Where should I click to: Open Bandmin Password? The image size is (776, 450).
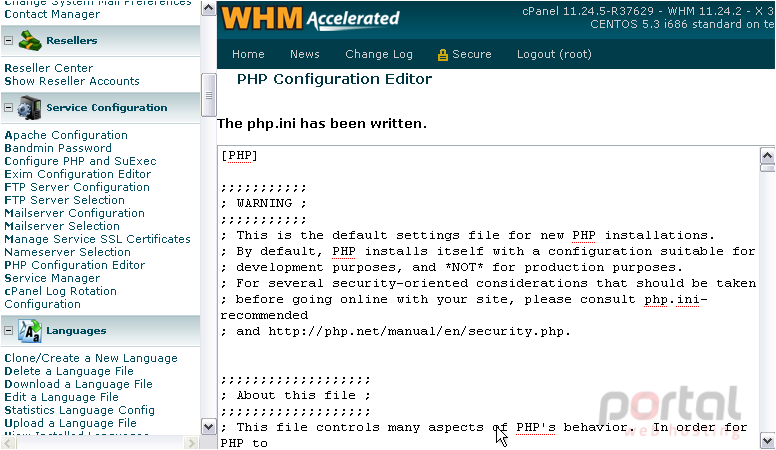58,148
